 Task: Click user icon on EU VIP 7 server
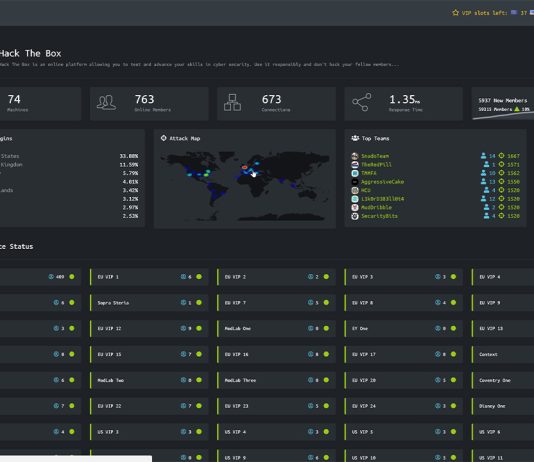310,302
